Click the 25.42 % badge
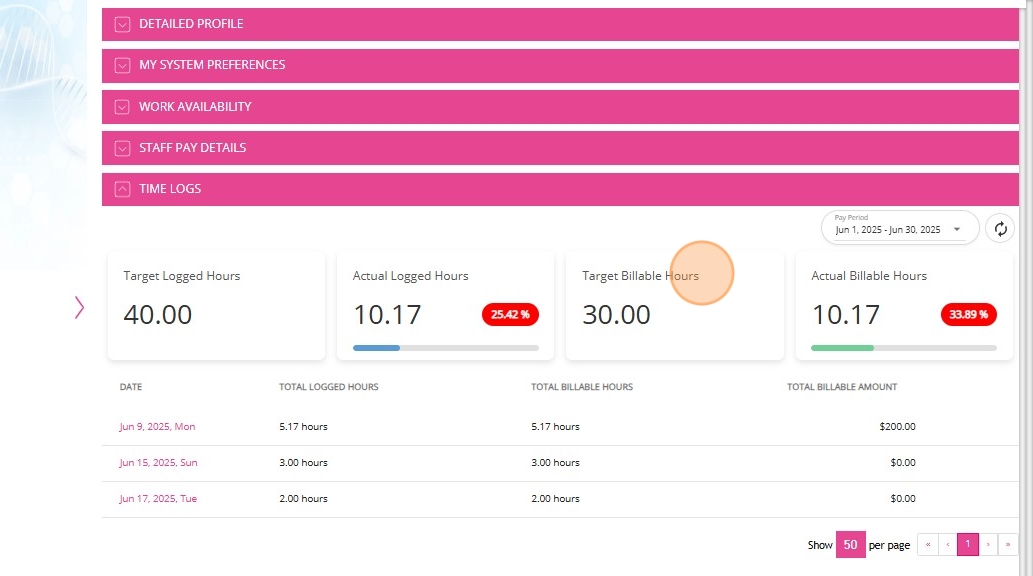1033x576 pixels. click(x=510, y=314)
